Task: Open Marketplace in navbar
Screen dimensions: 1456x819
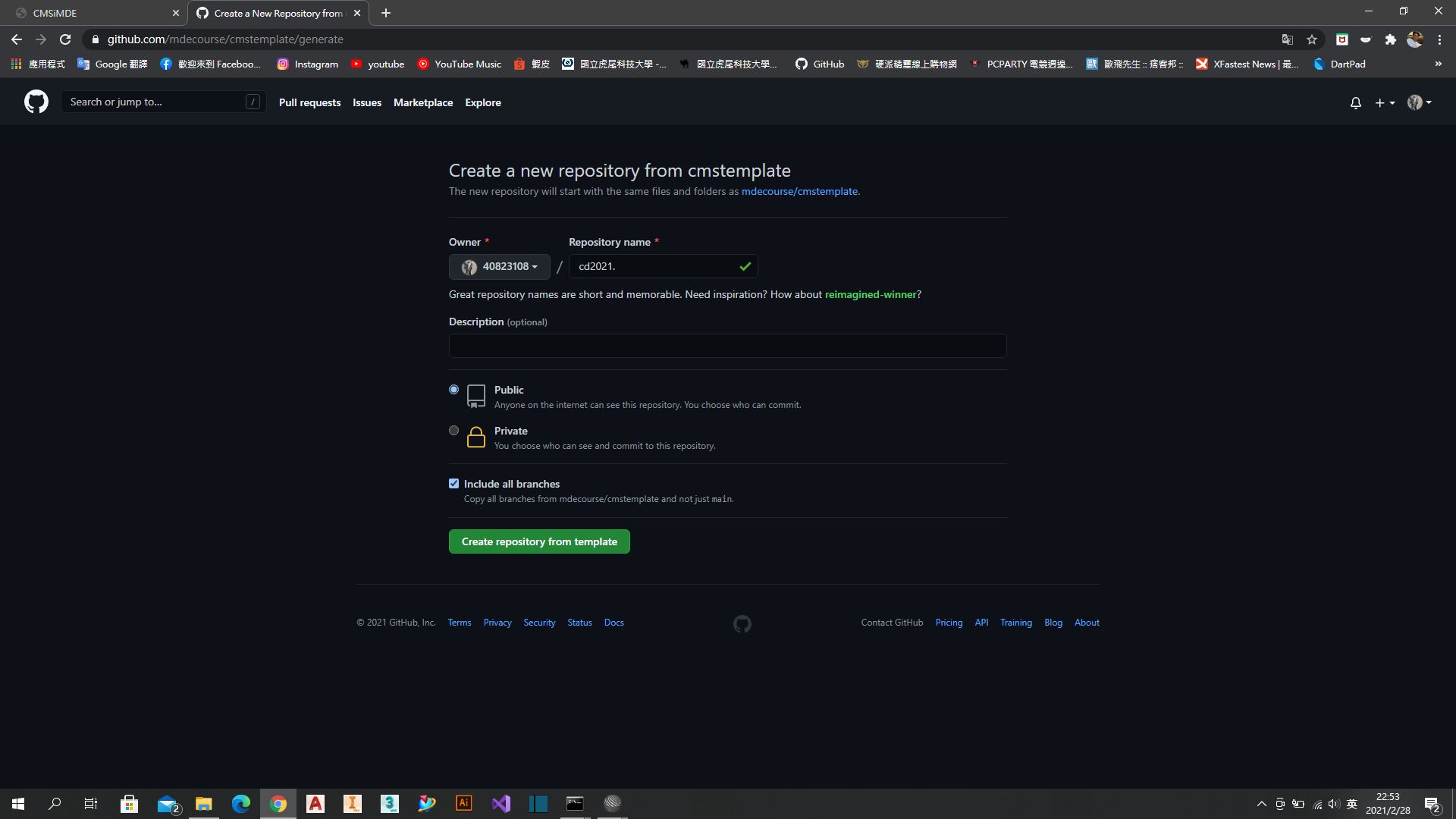Action: pos(423,102)
